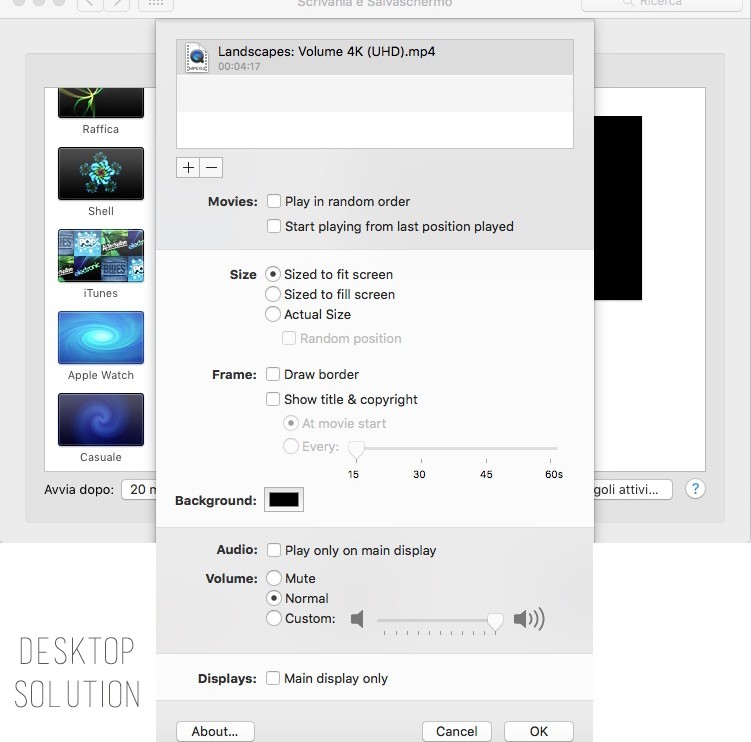Screen dimensions: 751x742
Task: Select the Every interval radio button
Action: click(x=291, y=446)
